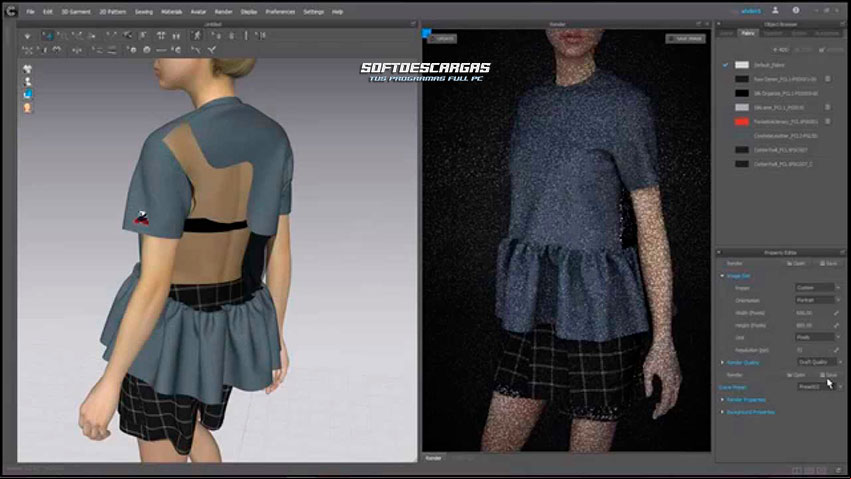Viewport: 851px width, 479px height.
Task: Switch to the first Object Browser tab
Action: (x=726, y=33)
